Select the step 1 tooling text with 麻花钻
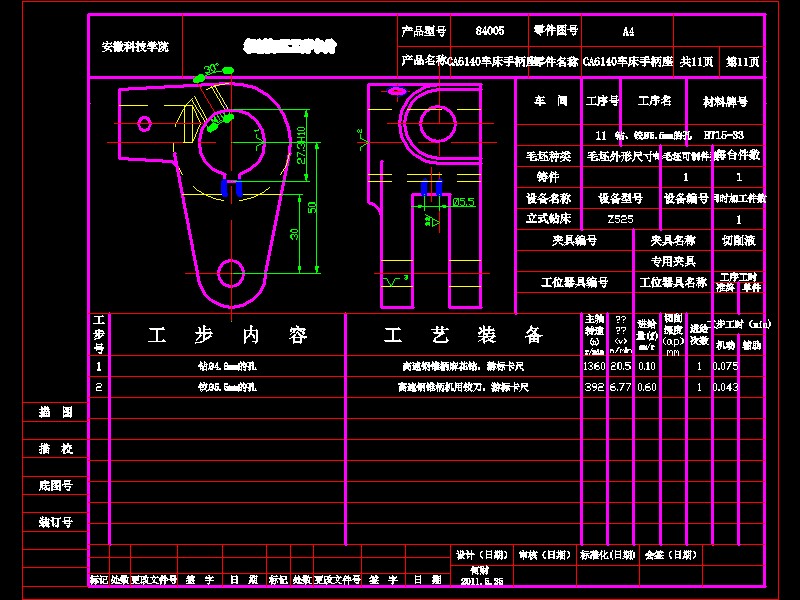800x600 pixels. coord(463,366)
